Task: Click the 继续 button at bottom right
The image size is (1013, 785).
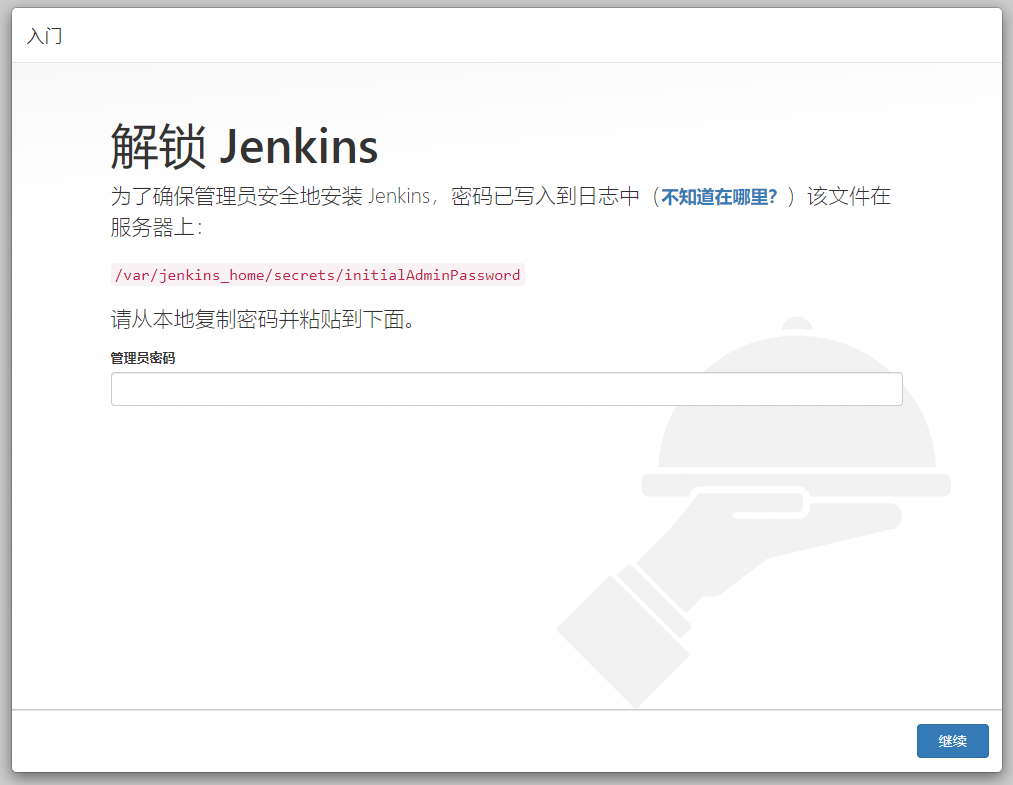Action: tap(951, 741)
